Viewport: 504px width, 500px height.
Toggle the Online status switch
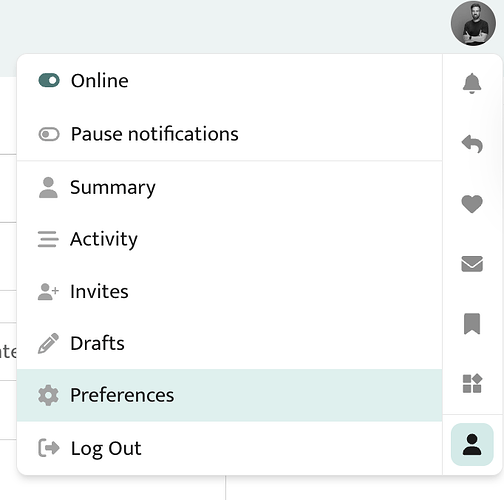tap(49, 80)
